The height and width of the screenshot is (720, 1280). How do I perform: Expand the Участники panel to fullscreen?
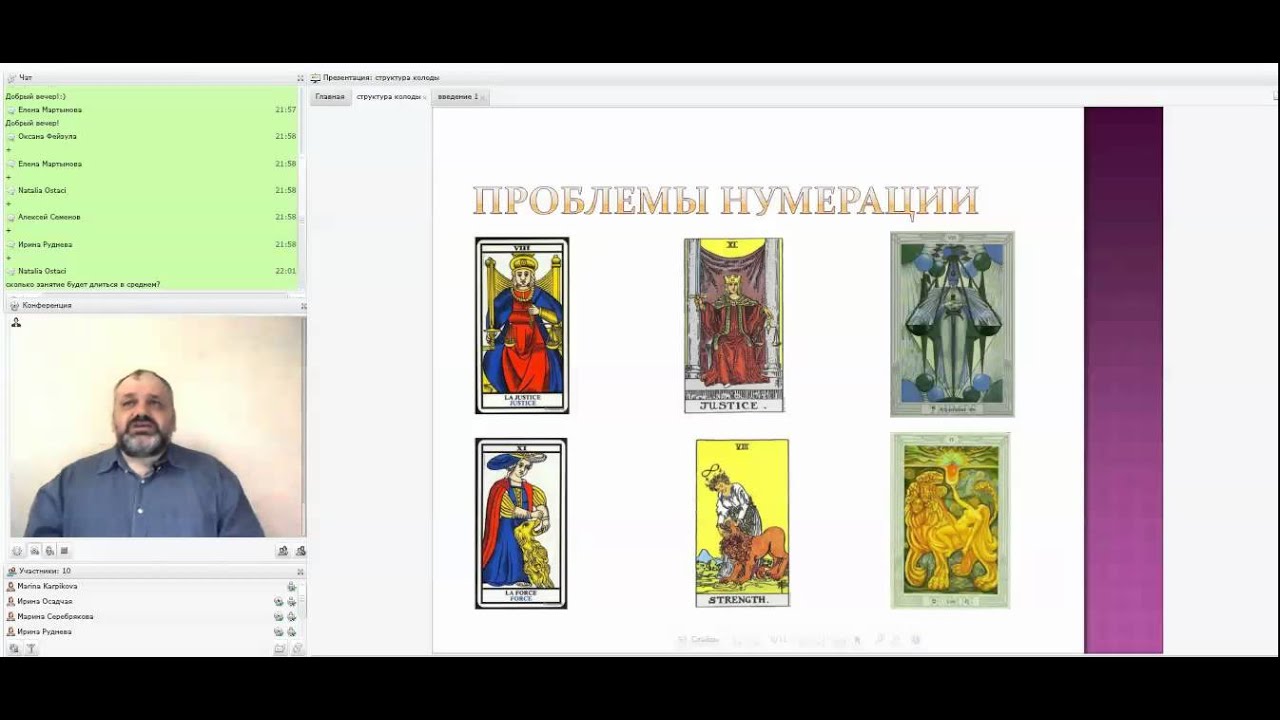tap(300, 572)
